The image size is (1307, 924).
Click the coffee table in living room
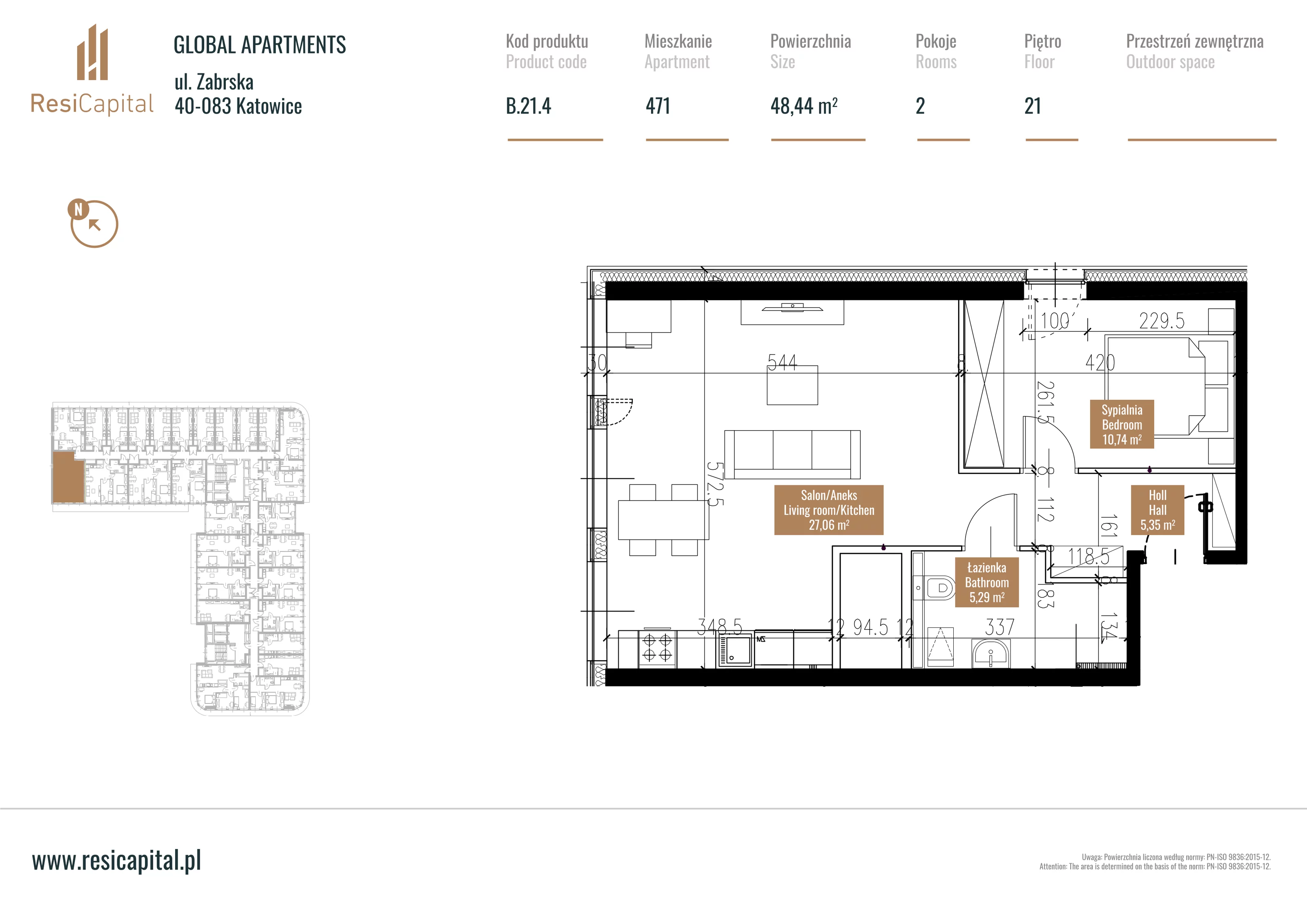(792, 385)
